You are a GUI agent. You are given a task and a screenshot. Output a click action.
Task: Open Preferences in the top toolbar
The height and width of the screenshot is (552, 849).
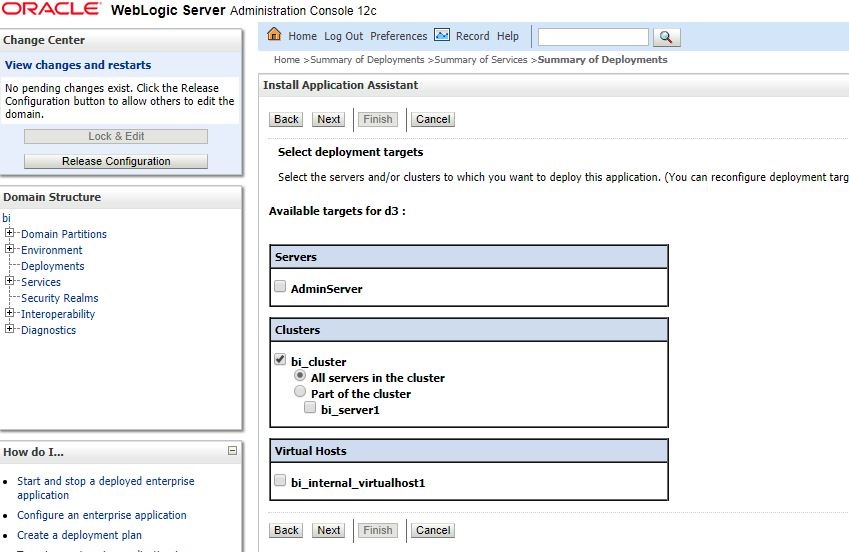coord(399,36)
